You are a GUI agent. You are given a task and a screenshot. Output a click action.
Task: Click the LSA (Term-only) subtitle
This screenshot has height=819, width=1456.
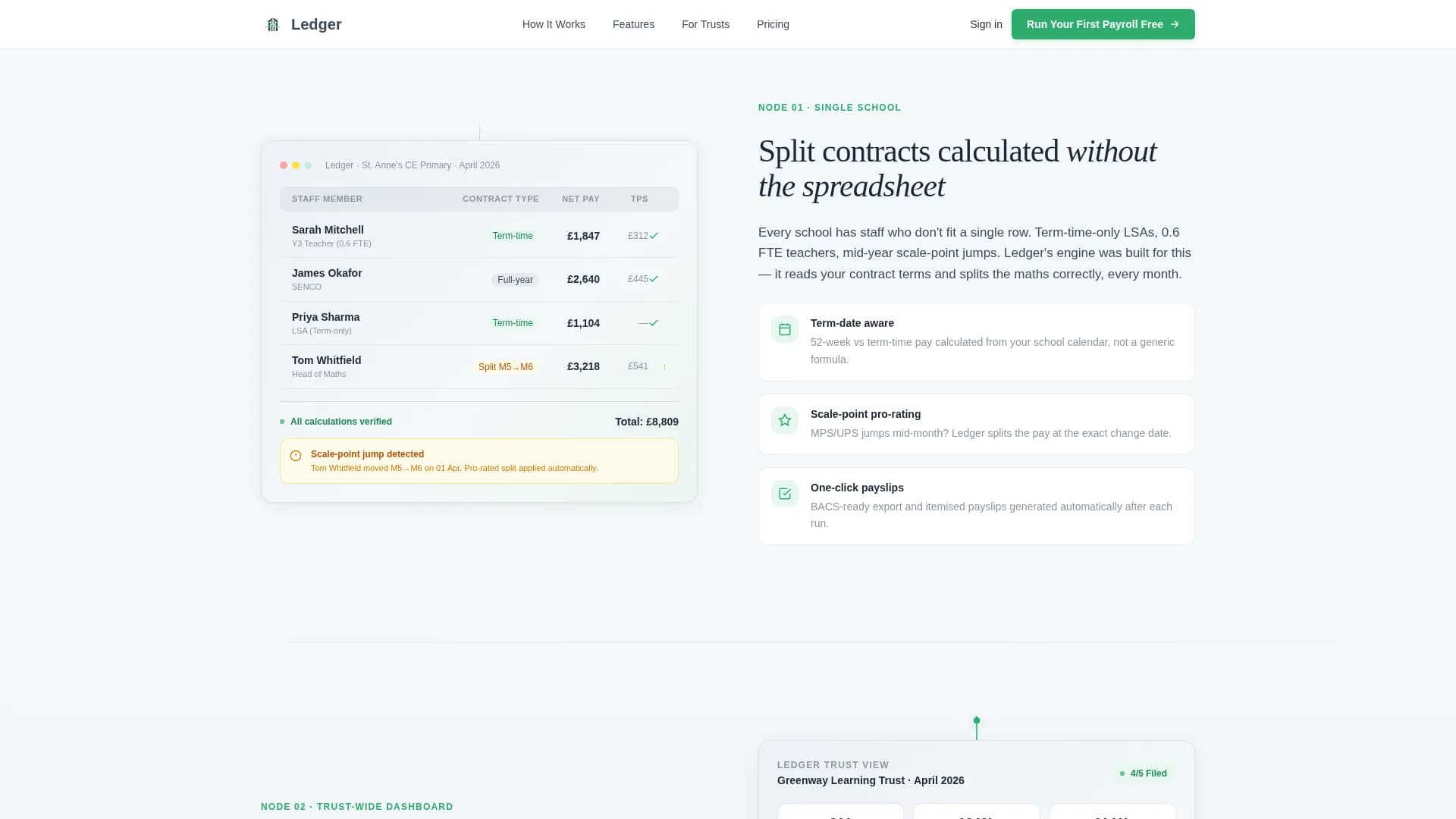click(x=322, y=331)
